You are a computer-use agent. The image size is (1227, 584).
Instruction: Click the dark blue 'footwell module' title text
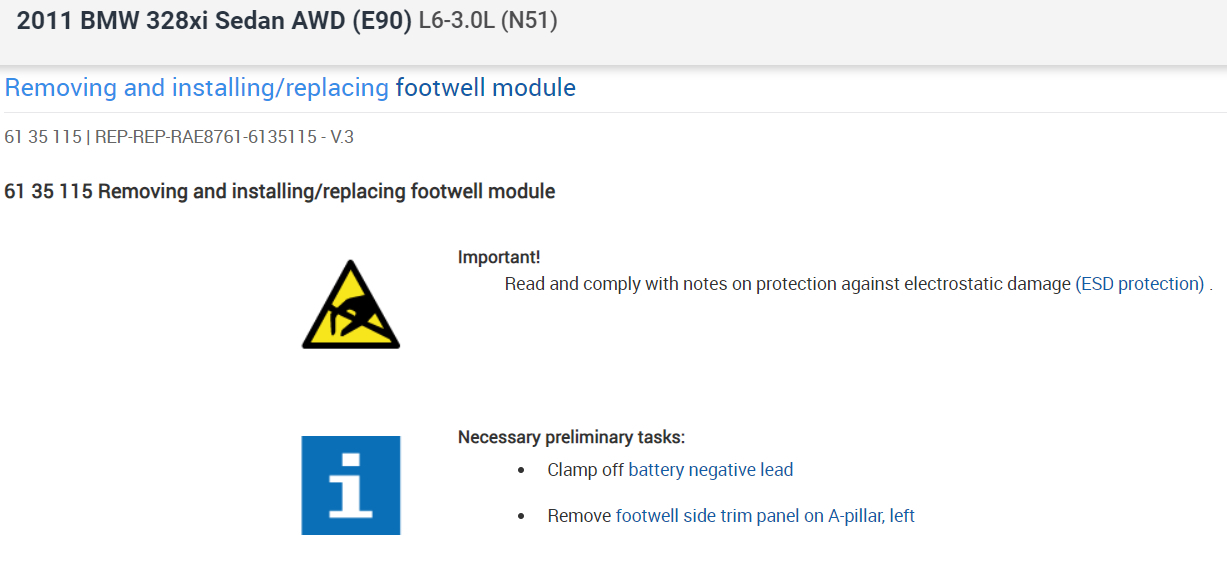tap(486, 88)
